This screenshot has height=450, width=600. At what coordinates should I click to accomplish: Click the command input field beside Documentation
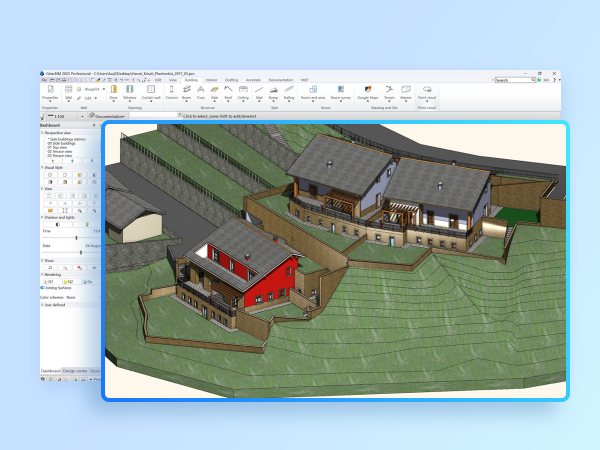(x=153, y=116)
